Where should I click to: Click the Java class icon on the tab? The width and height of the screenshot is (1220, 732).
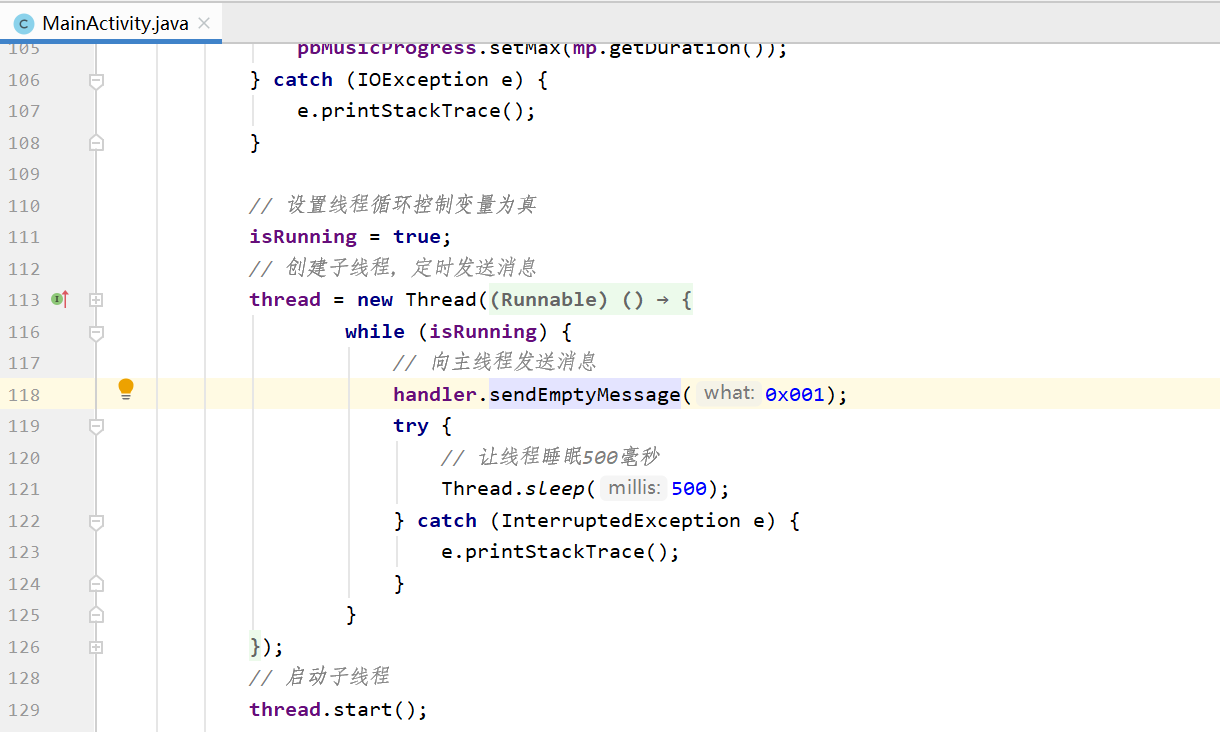pyautogui.click(x=24, y=23)
